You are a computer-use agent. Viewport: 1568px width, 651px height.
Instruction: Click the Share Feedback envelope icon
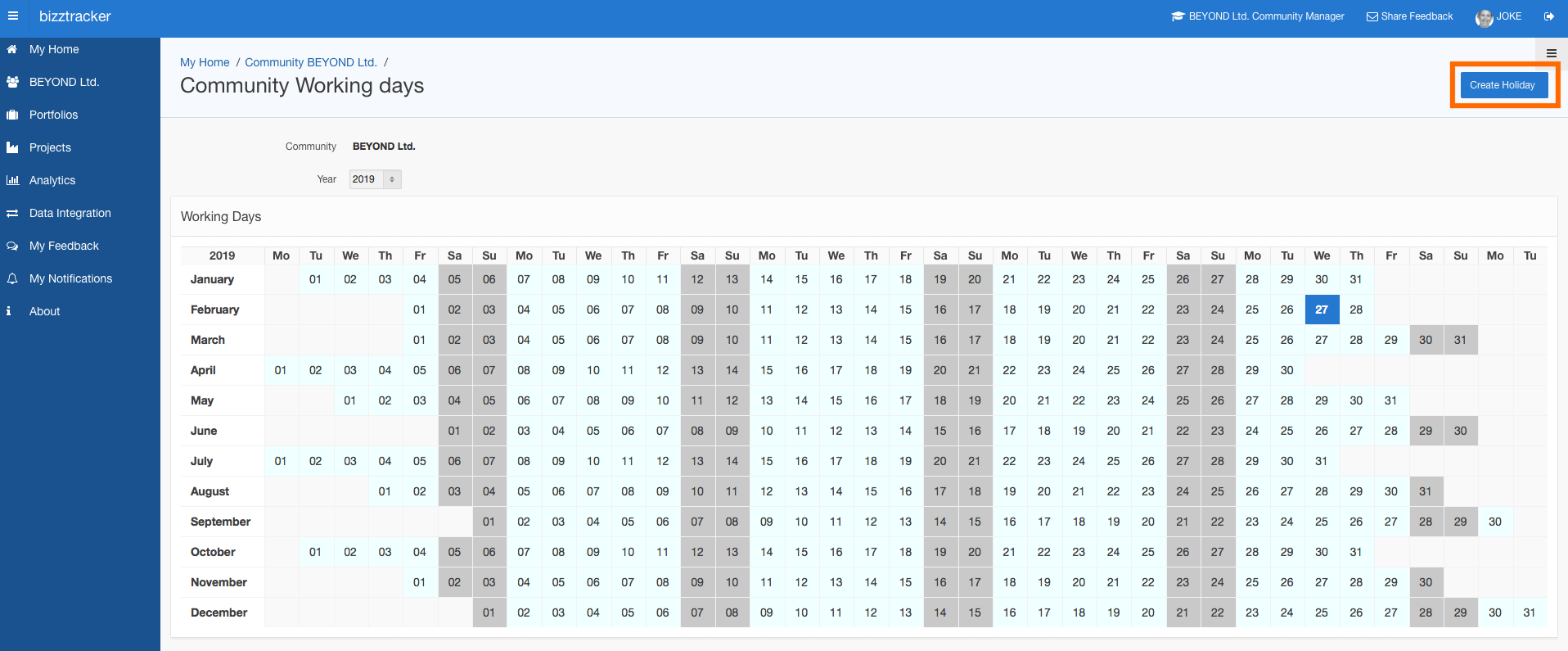[x=1372, y=16]
